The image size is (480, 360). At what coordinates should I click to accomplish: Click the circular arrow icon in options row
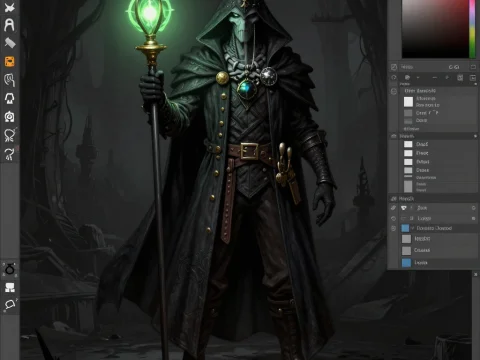pyautogui.click(x=394, y=78)
